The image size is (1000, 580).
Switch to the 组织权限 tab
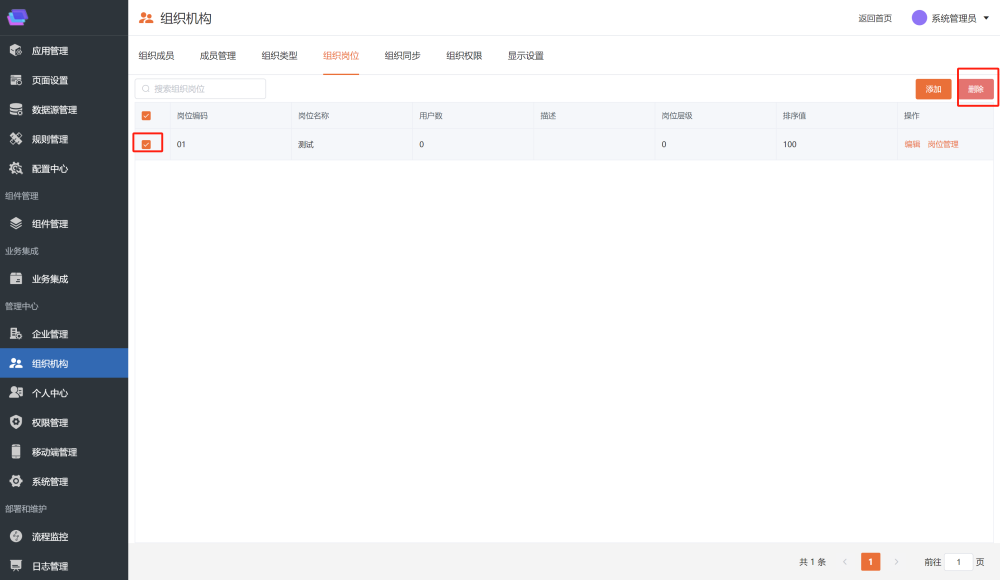tap(464, 56)
